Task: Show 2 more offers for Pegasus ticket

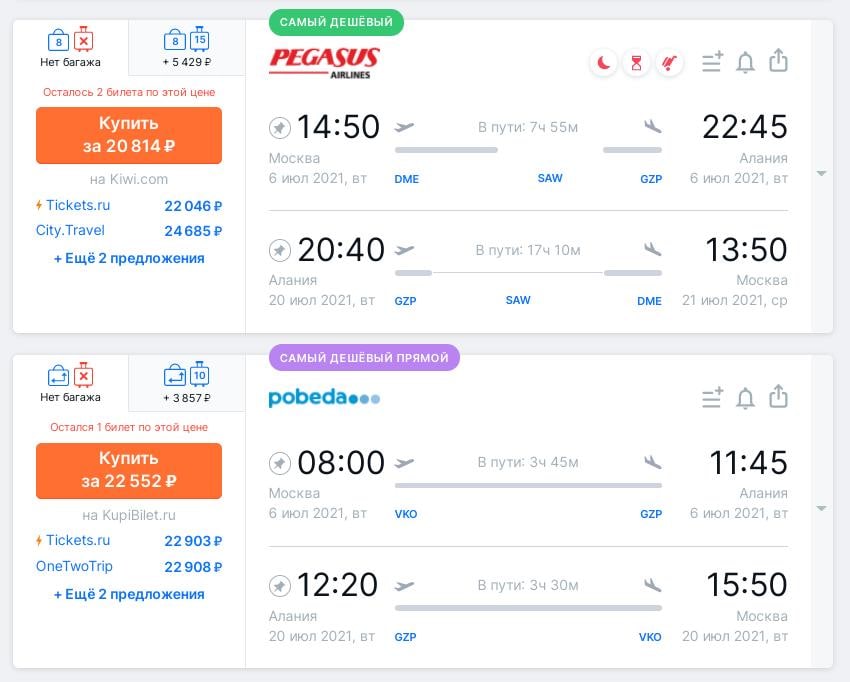Action: tap(129, 259)
